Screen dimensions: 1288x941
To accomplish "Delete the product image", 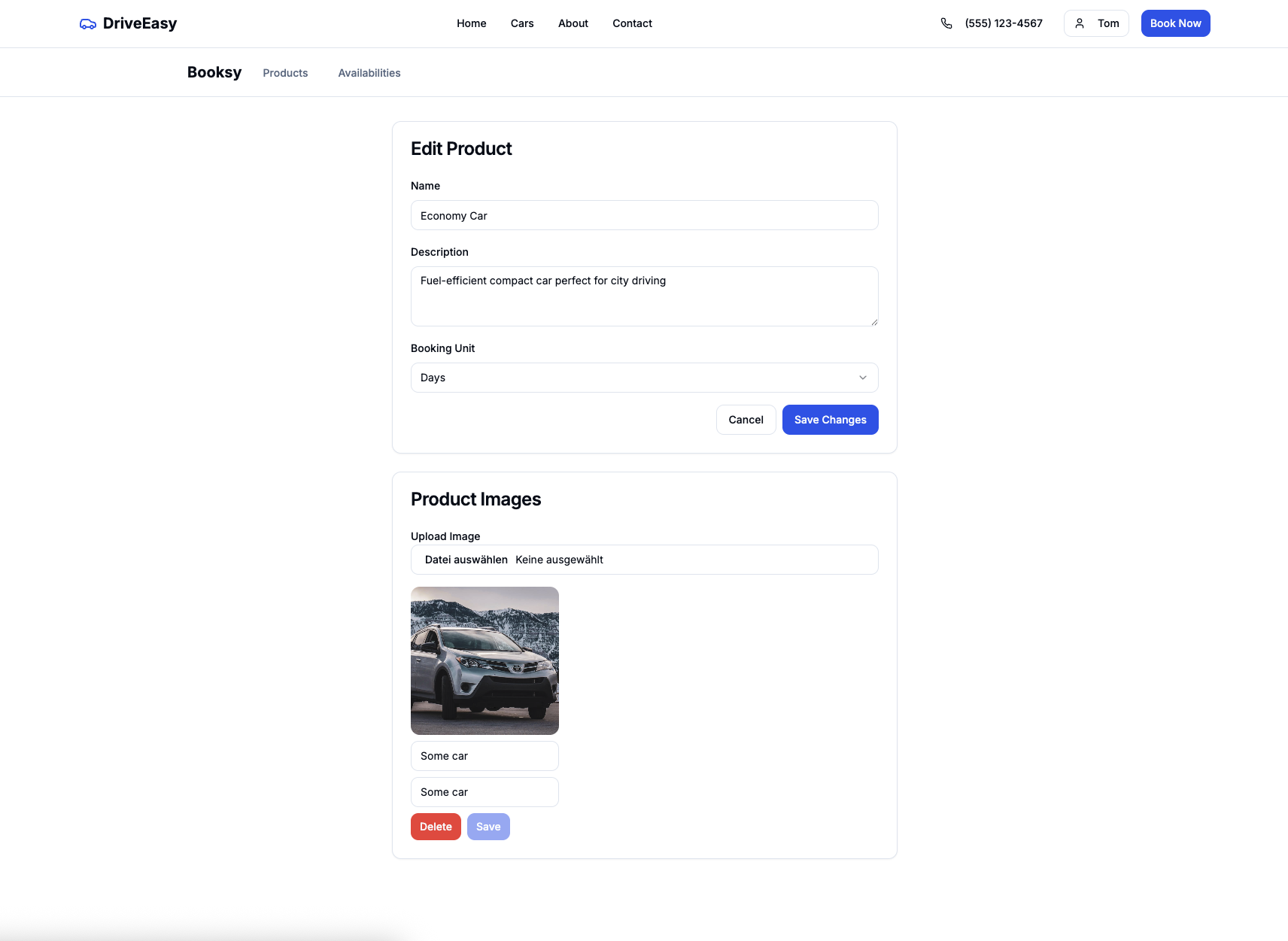I will click(x=436, y=827).
